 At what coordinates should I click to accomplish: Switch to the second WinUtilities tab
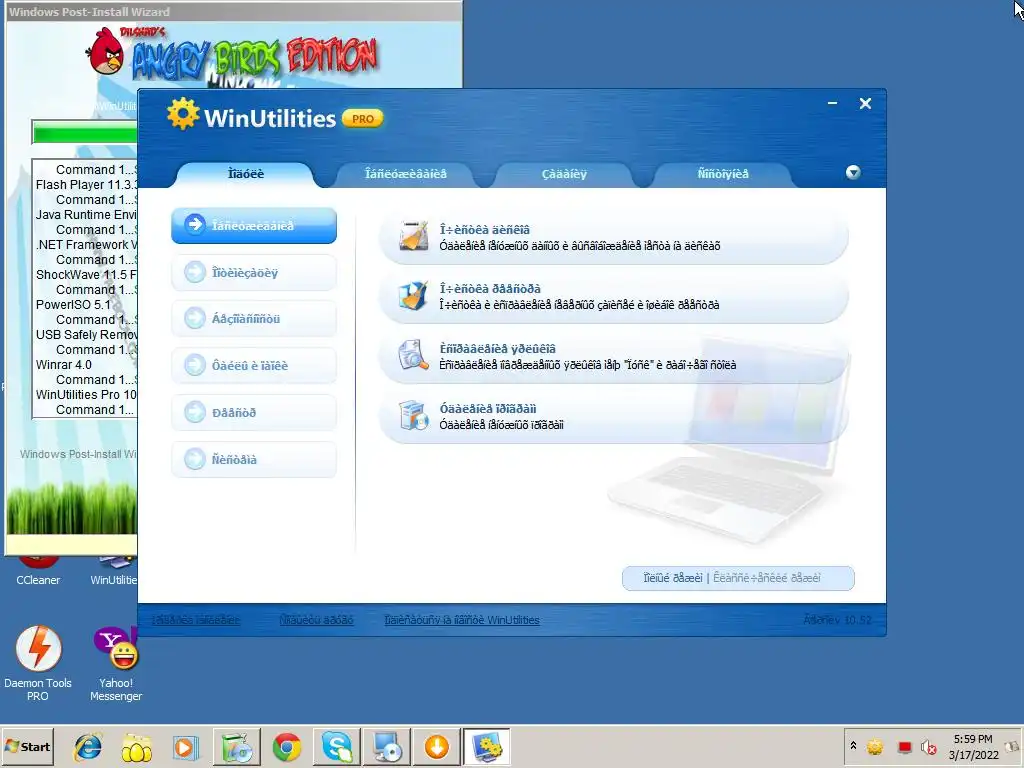(406, 174)
